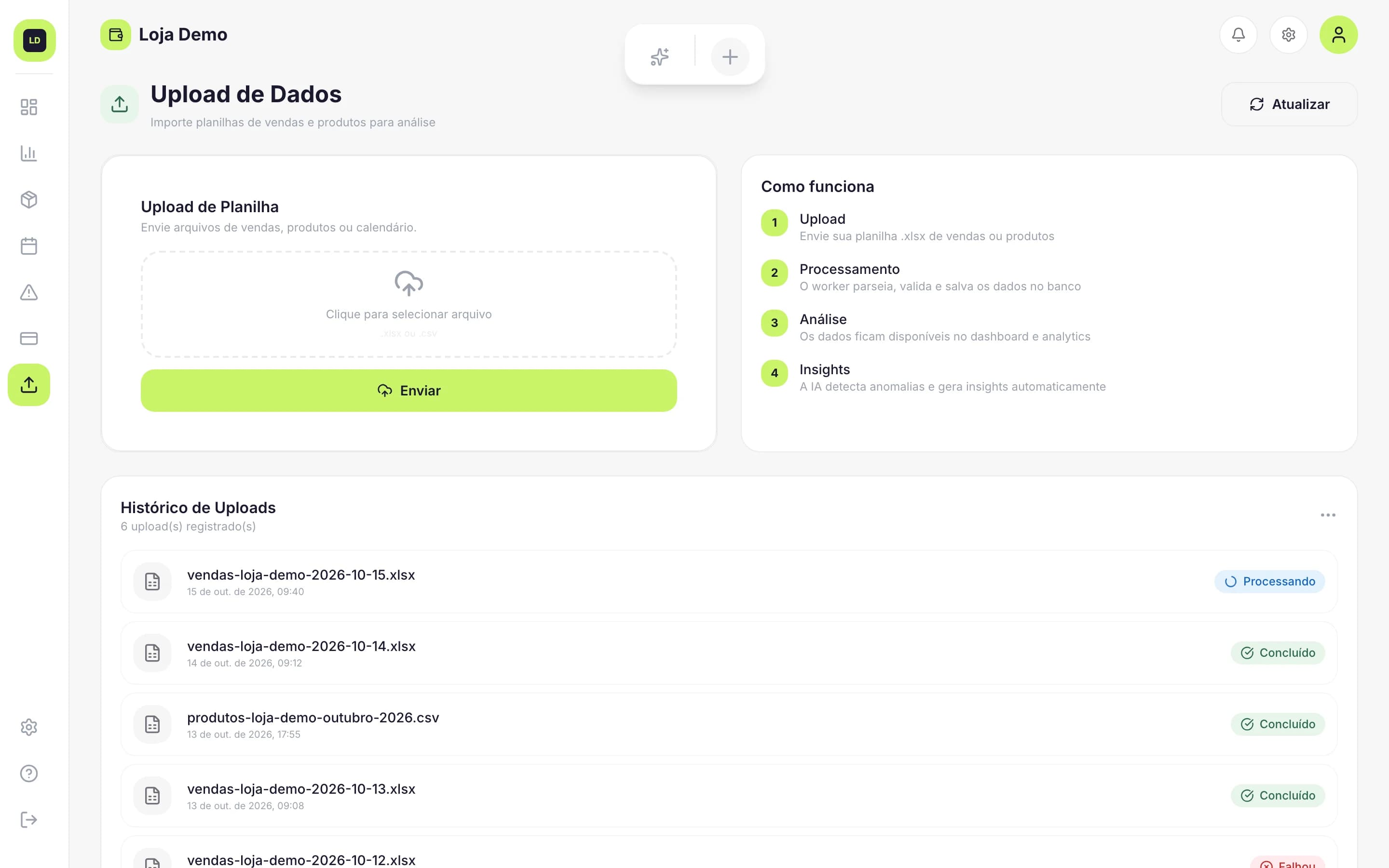The image size is (1389, 868).
Task: Select the vendas-loja-demo-2026-10-12.xlsx row
Action: [x=729, y=853]
